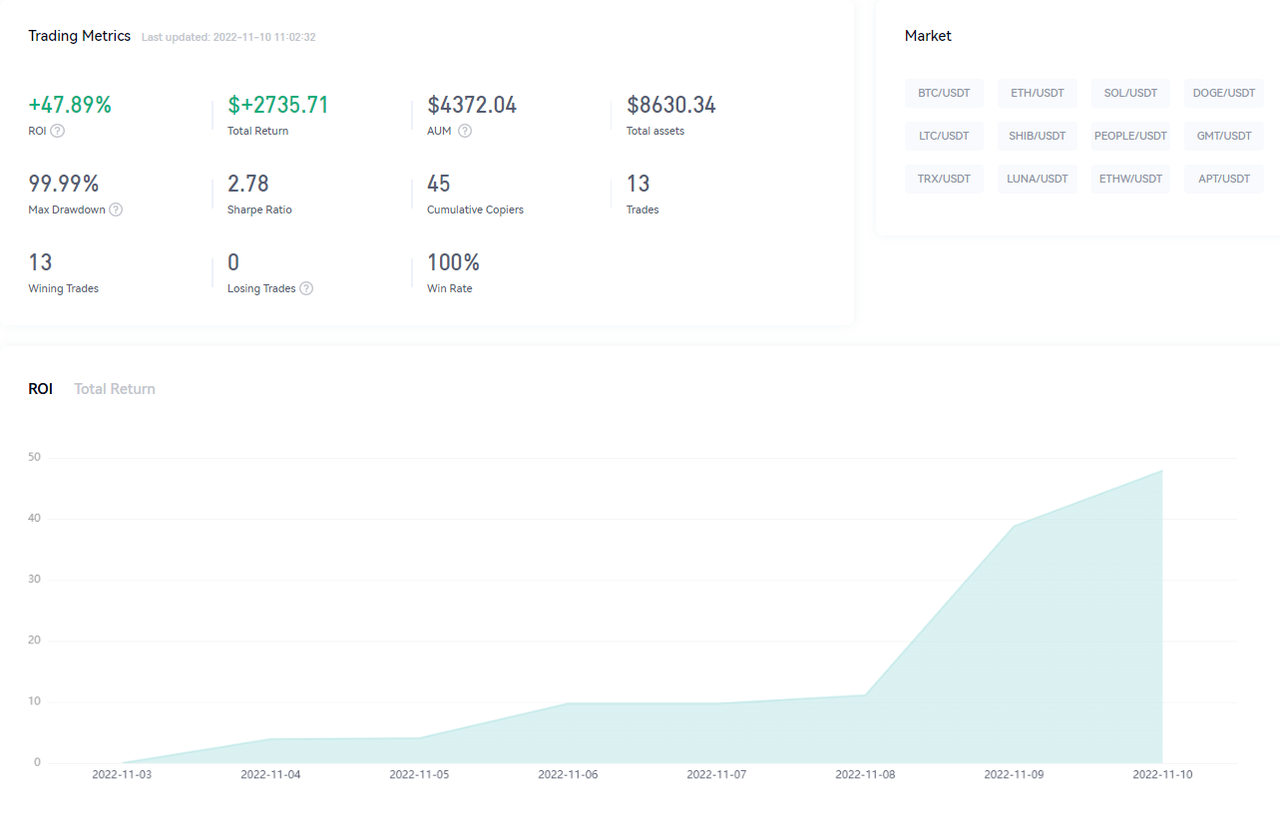This screenshot has width=1280, height=826.
Task: Click the help icon next to ROI
Action: [58, 131]
